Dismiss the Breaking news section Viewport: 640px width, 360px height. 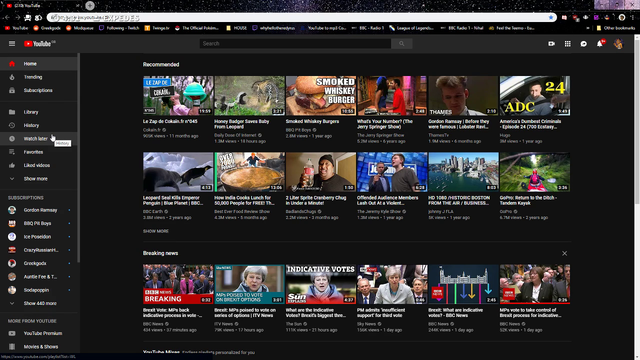click(564, 253)
